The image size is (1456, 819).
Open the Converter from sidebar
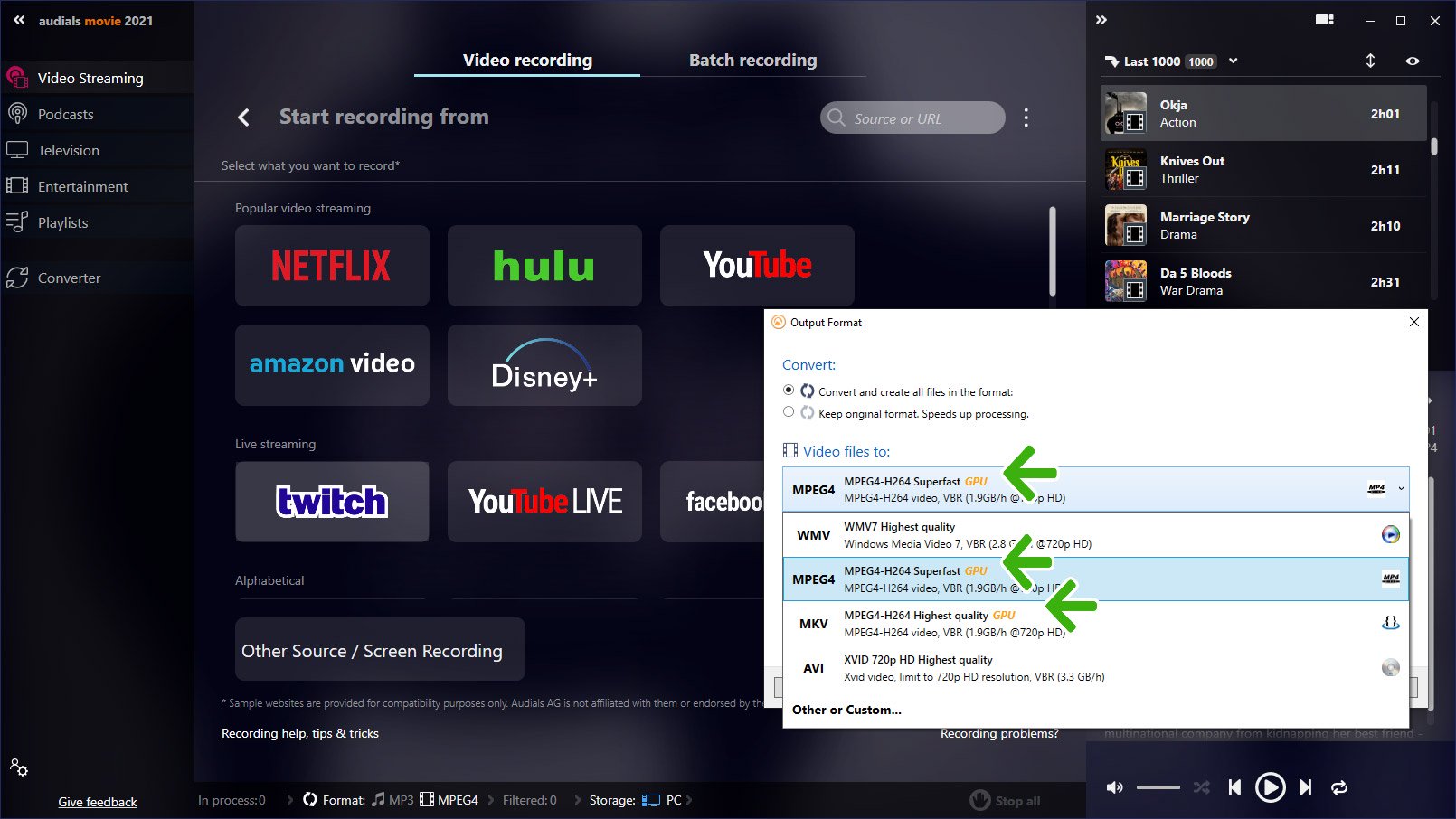pos(69,278)
